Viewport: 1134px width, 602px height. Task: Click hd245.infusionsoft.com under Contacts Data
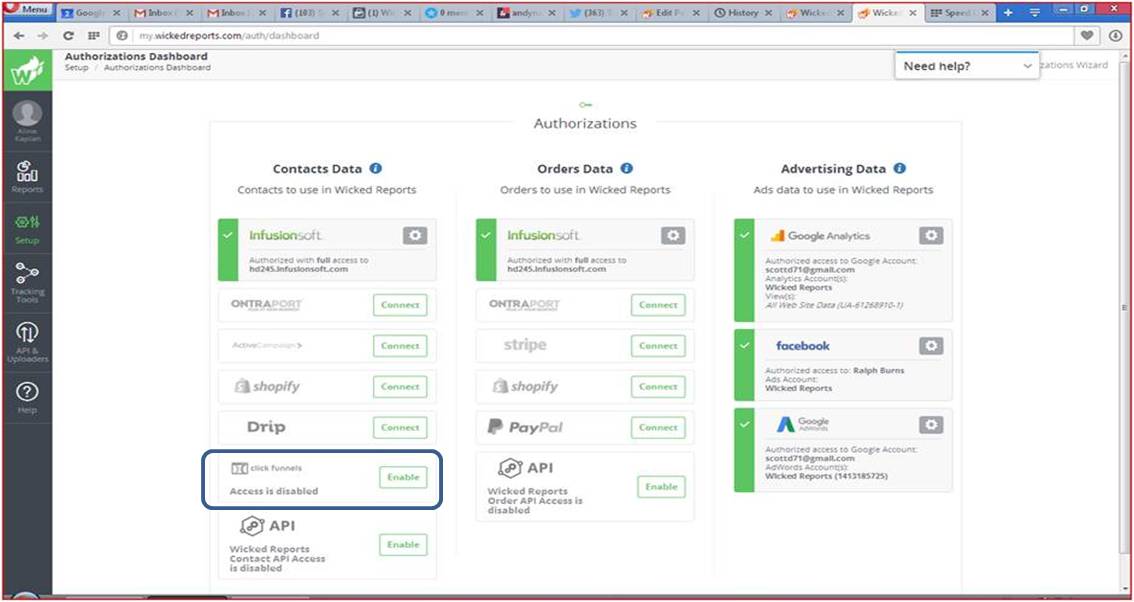tap(298, 269)
